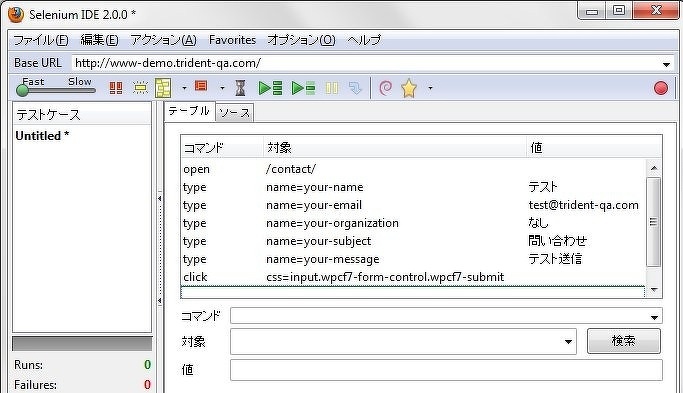Select the name=your-name row
Image resolution: width=683 pixels, height=393 pixels.
413,187
